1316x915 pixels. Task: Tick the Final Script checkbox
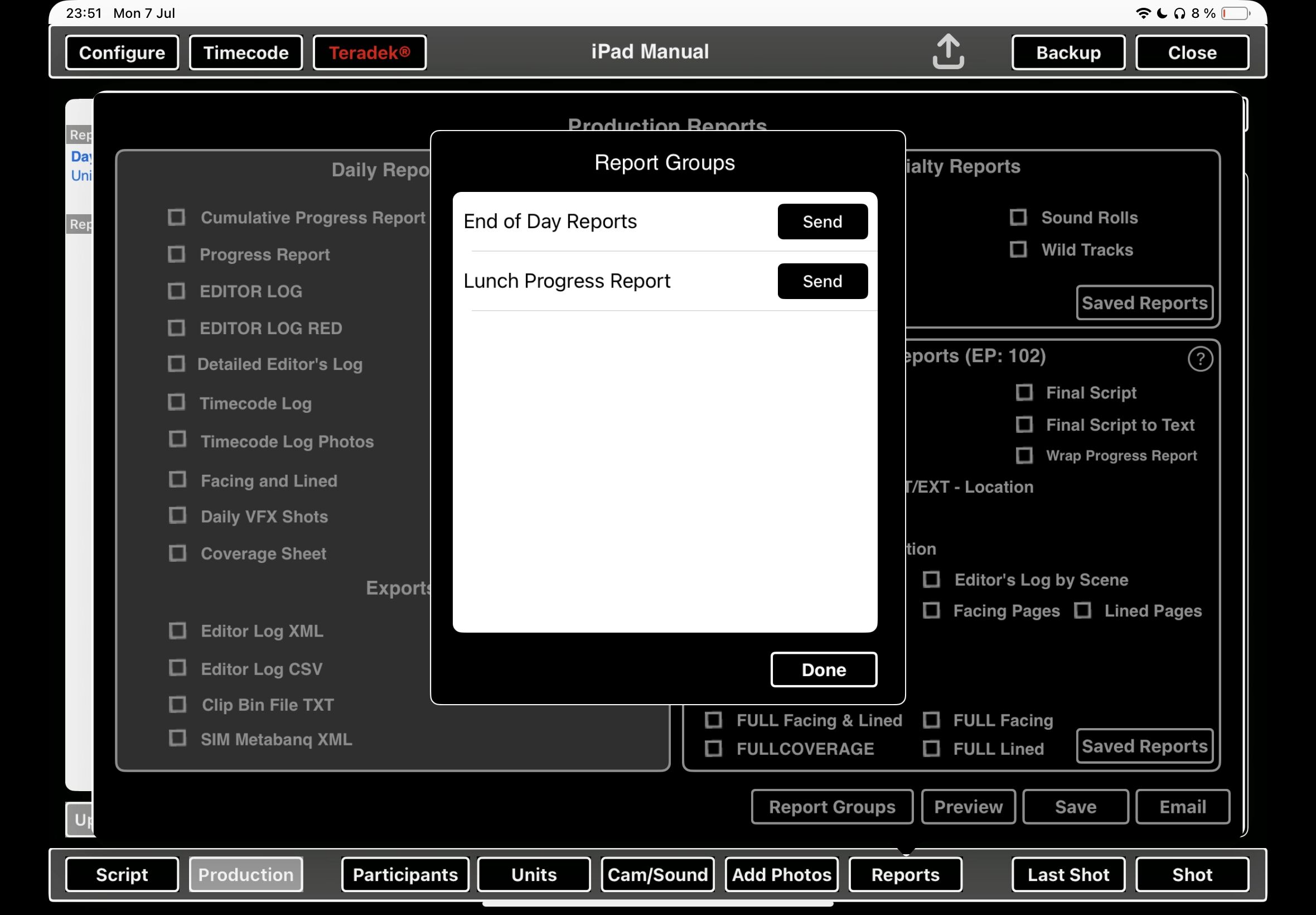coord(1024,393)
